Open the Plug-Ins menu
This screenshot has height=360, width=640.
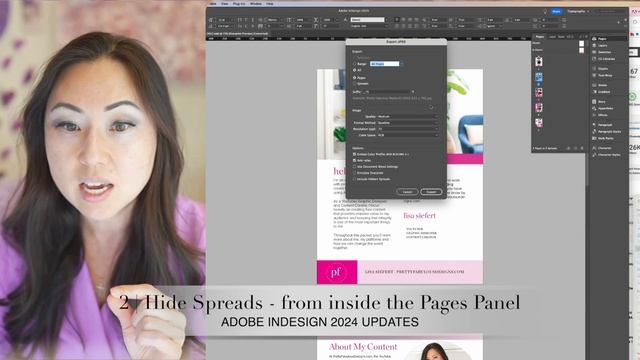[x=239, y=4]
